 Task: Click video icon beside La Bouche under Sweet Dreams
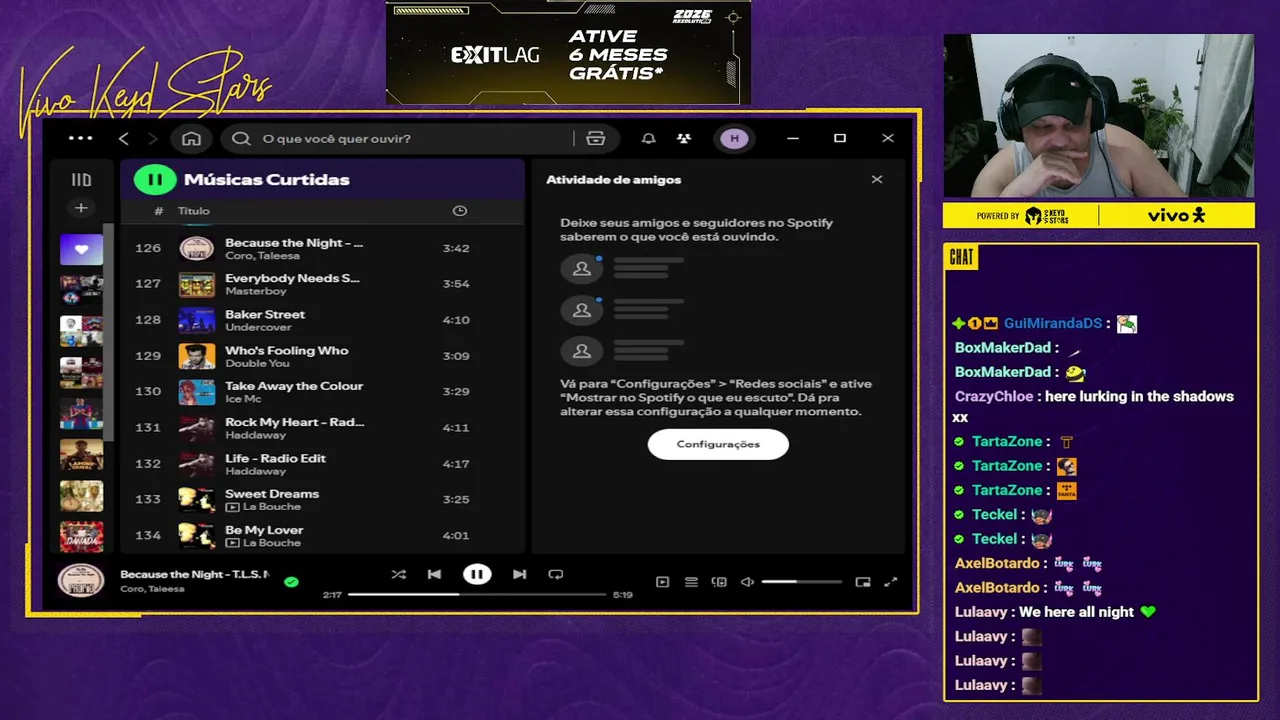tap(232, 507)
